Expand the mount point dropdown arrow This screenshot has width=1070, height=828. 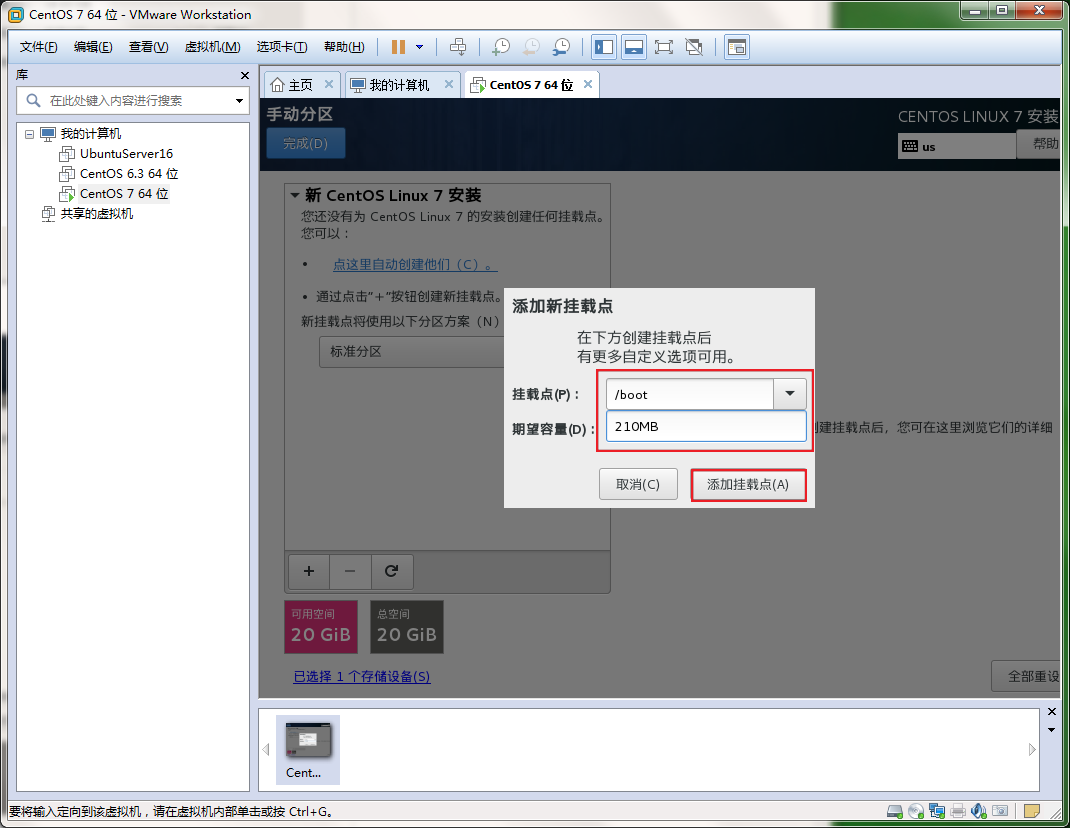pos(790,394)
